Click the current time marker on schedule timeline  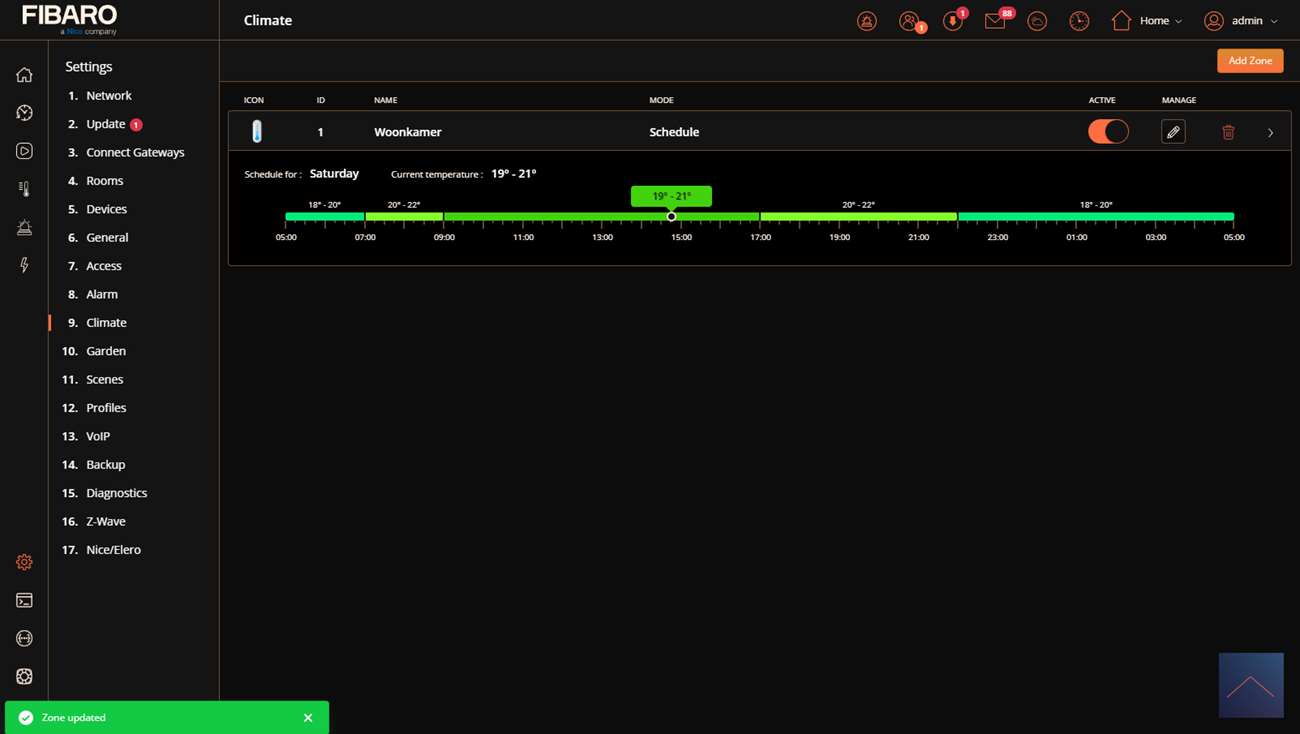[671, 217]
